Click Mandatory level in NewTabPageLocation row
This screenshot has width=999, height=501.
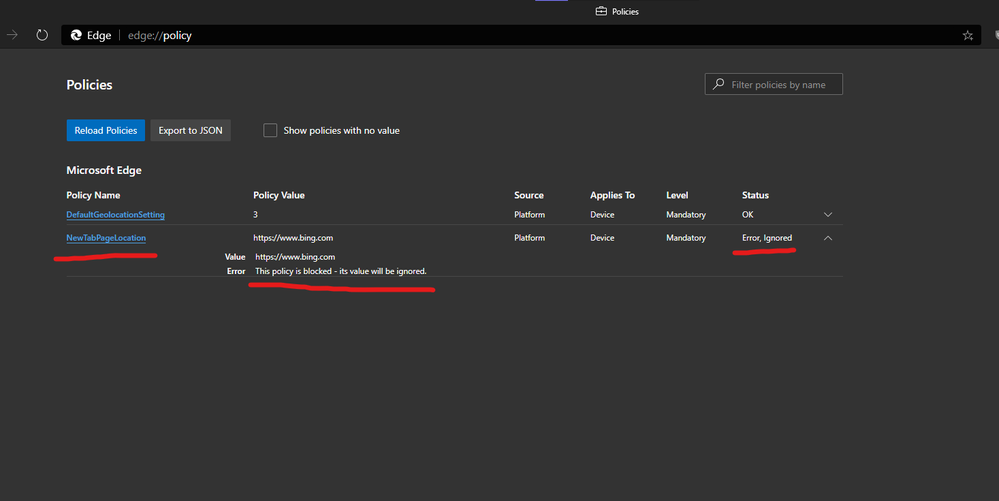(686, 238)
